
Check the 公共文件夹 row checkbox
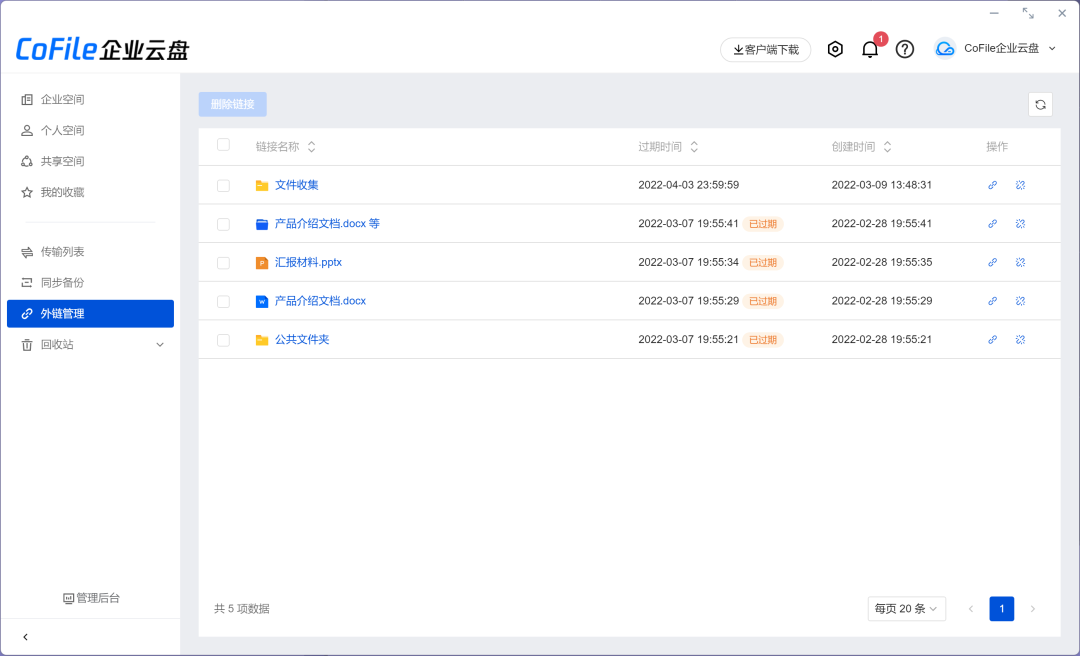[223, 340]
